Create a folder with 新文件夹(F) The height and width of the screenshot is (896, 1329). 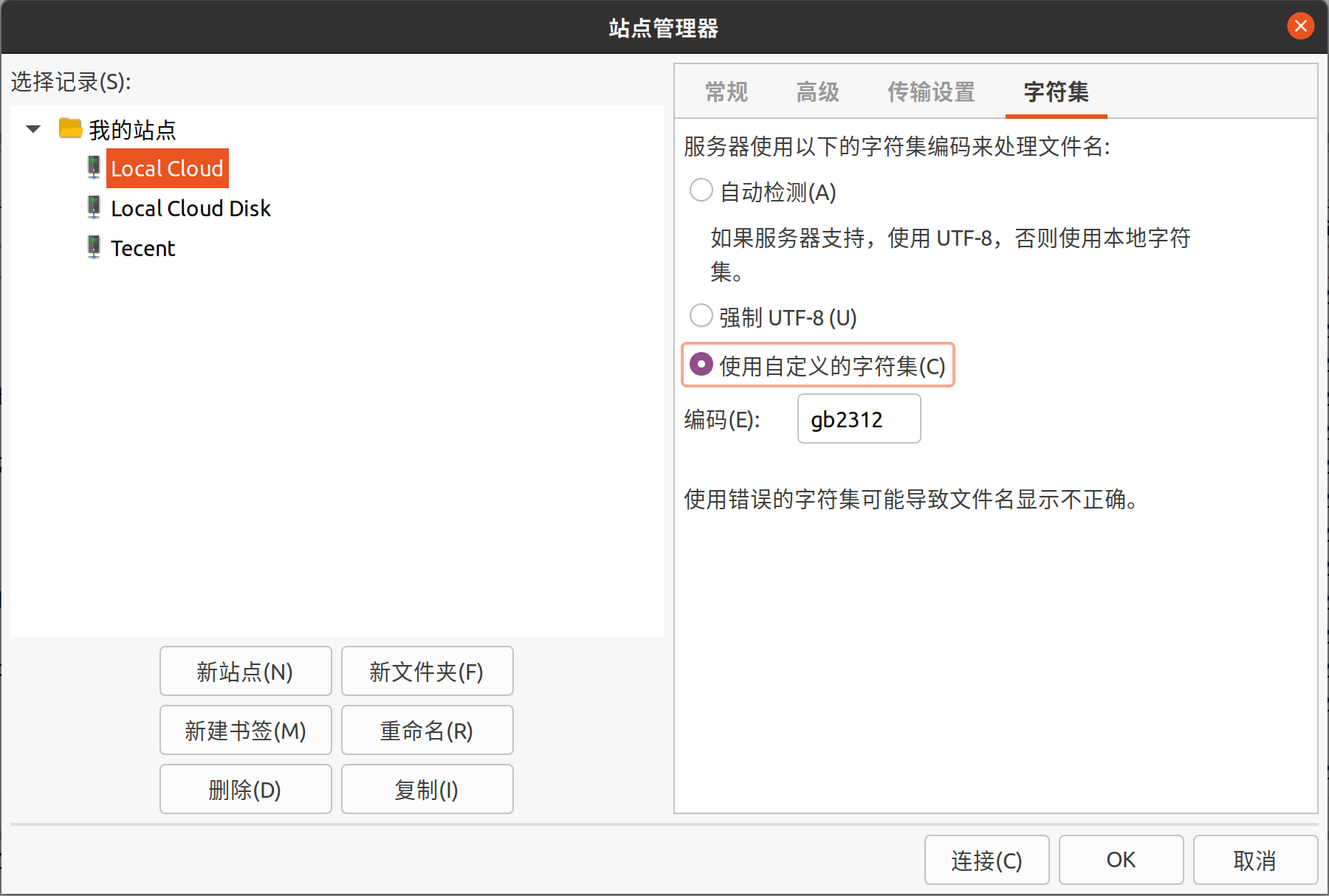coord(427,671)
